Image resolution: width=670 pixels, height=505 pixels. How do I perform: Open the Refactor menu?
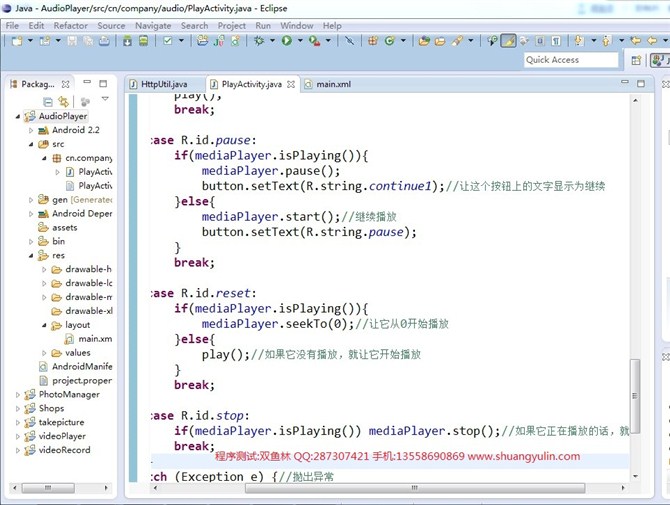point(71,26)
